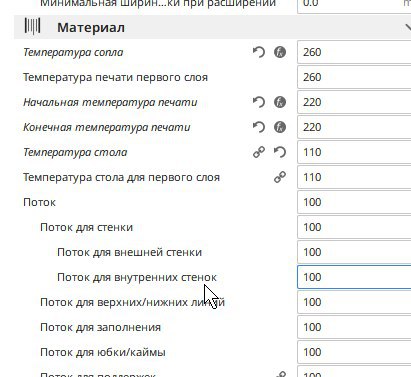This screenshot has height=377, width=411.
Task: Edit the Температура стола field
Action: click(354, 152)
